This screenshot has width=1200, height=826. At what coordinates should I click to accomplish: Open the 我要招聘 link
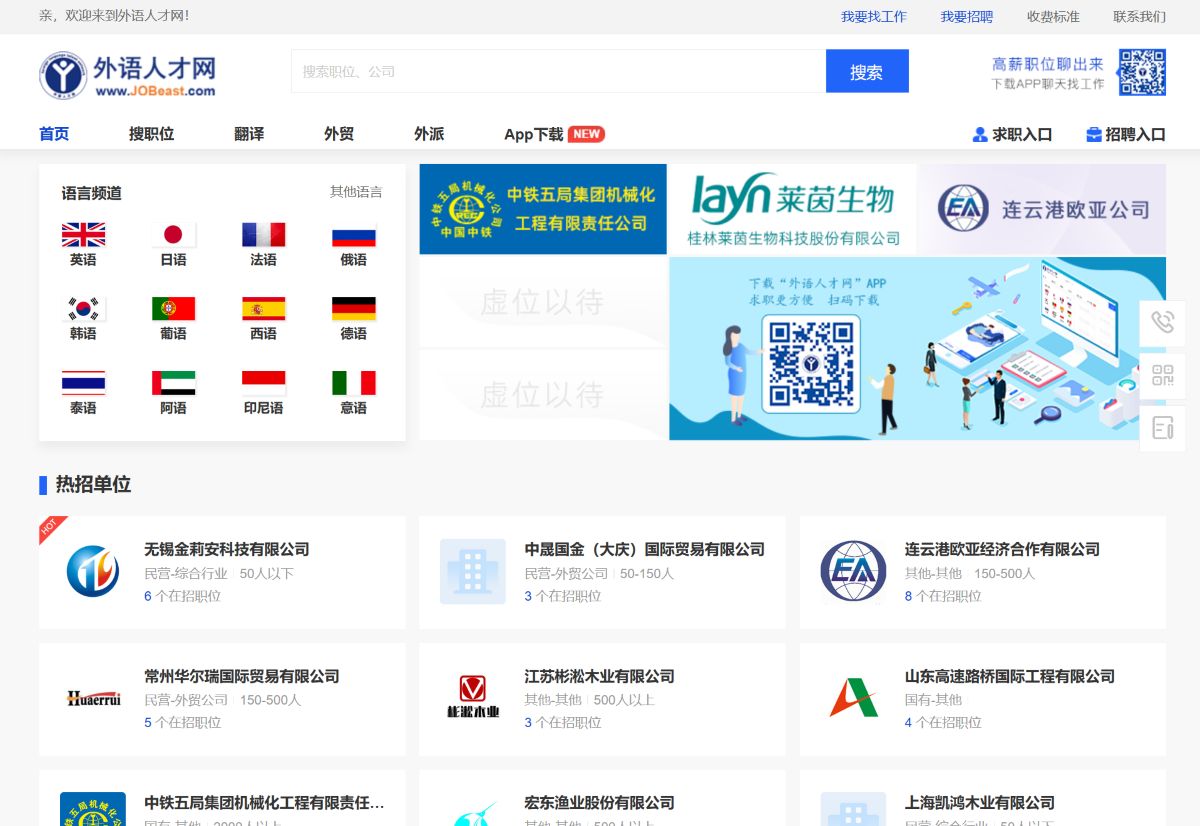[x=967, y=17]
